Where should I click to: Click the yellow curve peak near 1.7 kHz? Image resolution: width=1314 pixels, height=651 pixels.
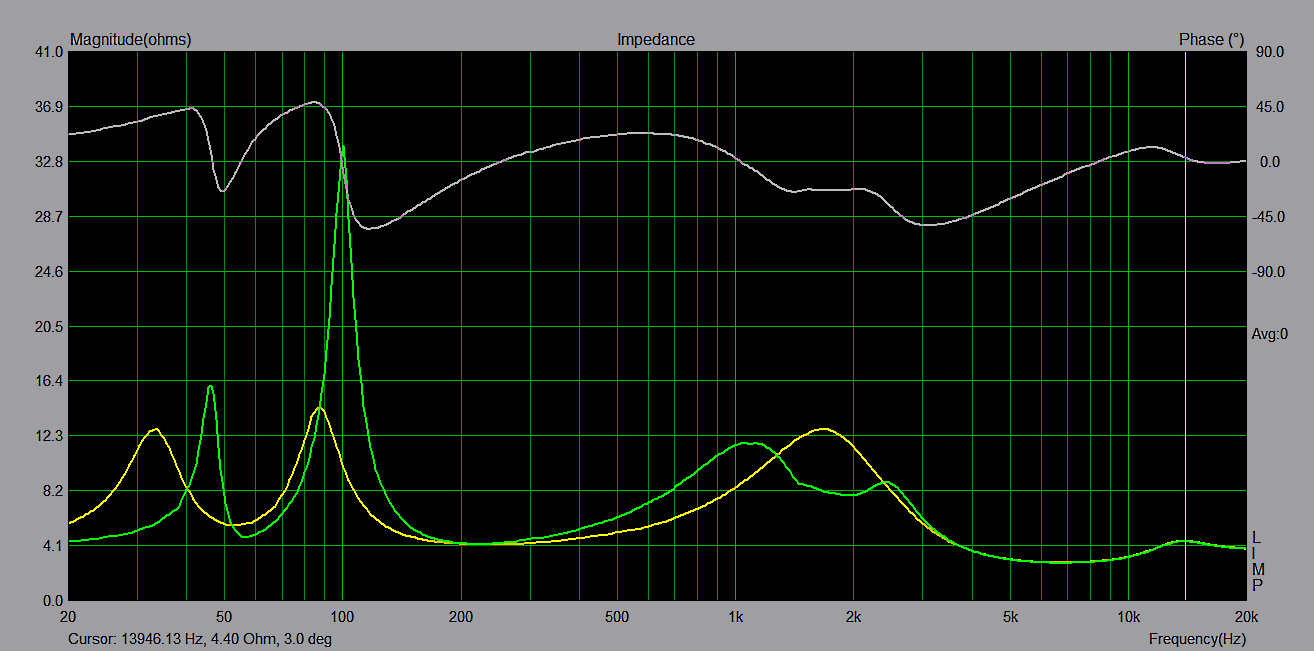click(823, 429)
